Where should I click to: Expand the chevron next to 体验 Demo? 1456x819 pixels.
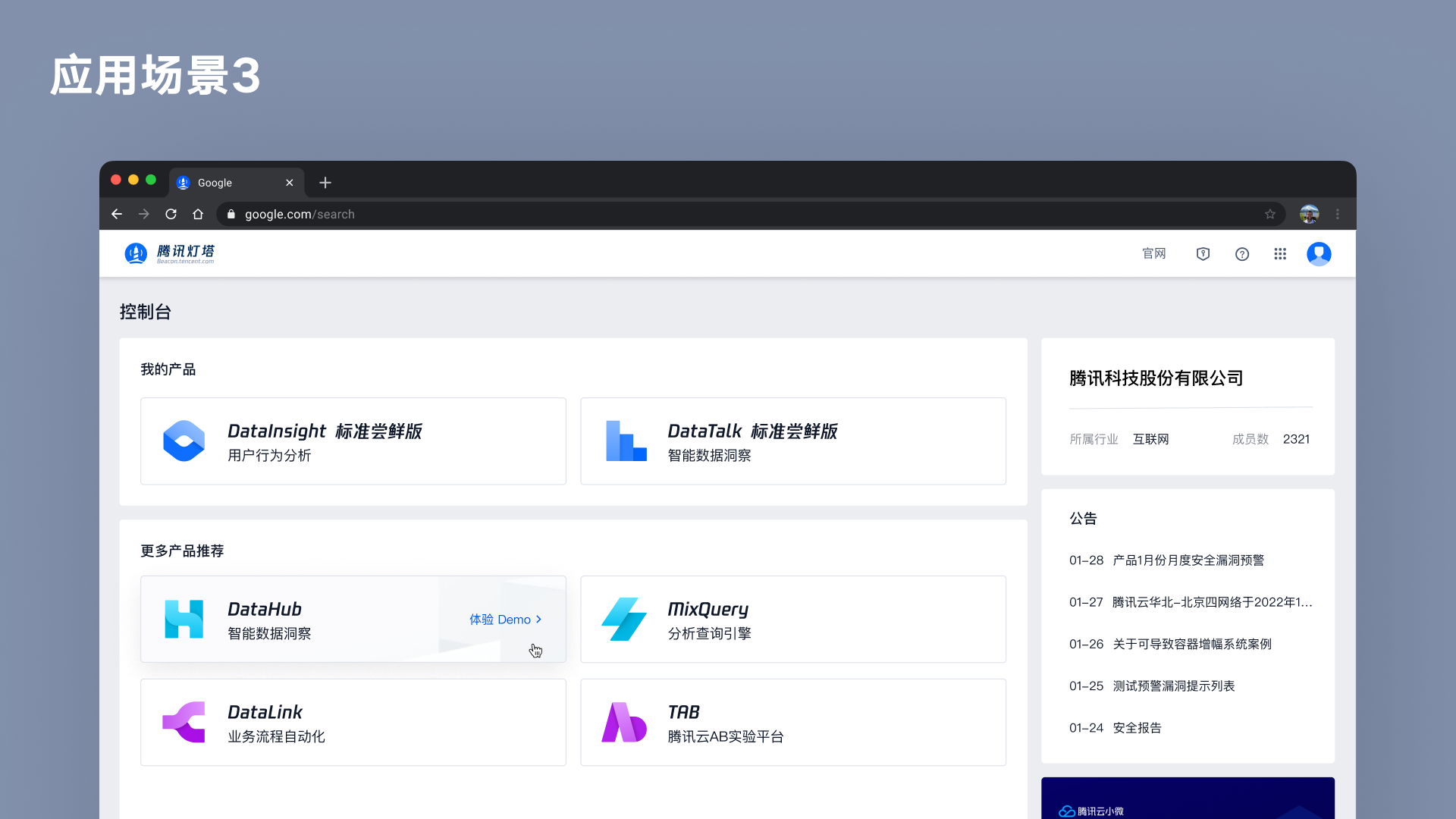[539, 620]
